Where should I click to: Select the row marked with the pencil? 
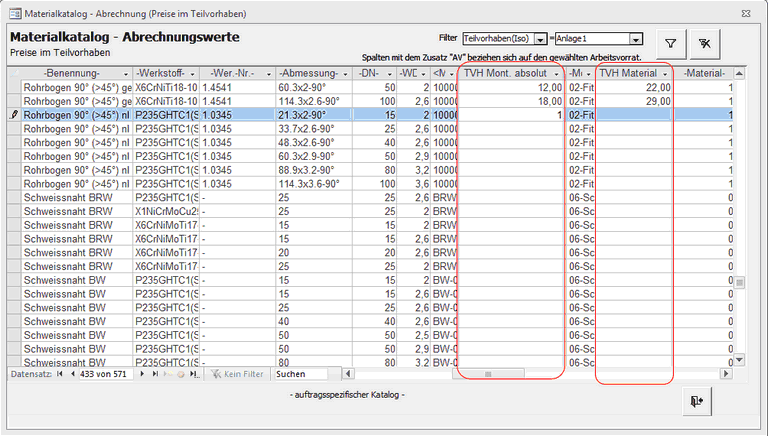point(14,115)
